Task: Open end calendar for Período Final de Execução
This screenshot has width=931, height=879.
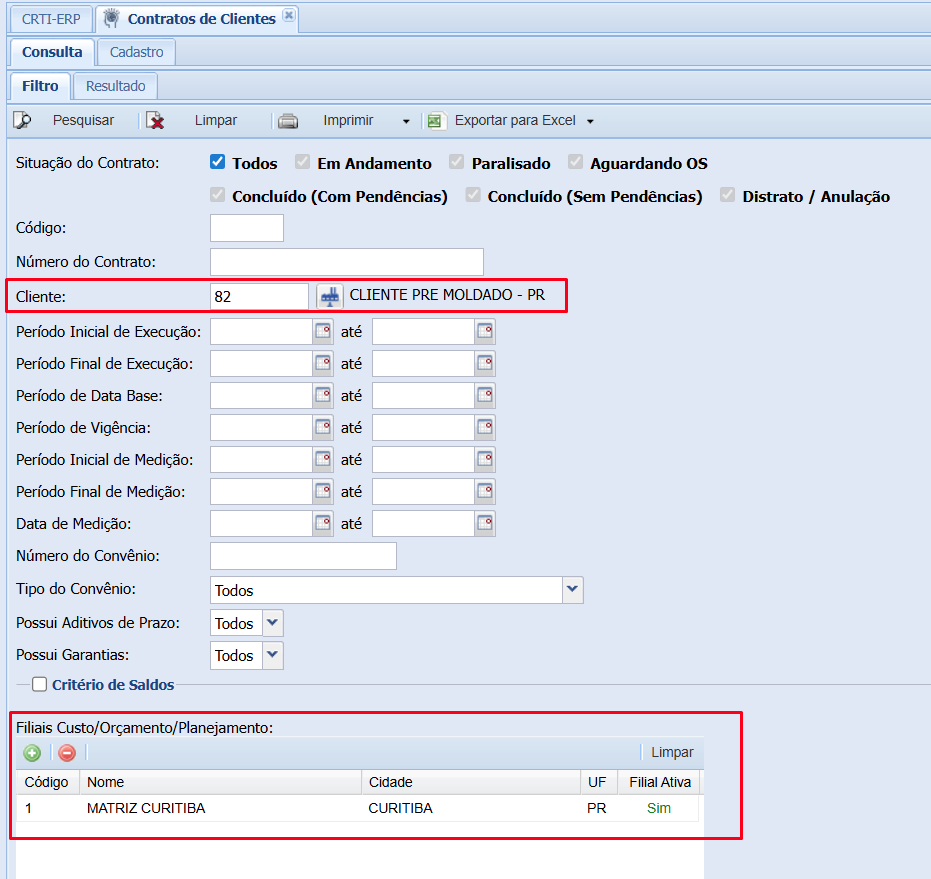Action: (485, 363)
